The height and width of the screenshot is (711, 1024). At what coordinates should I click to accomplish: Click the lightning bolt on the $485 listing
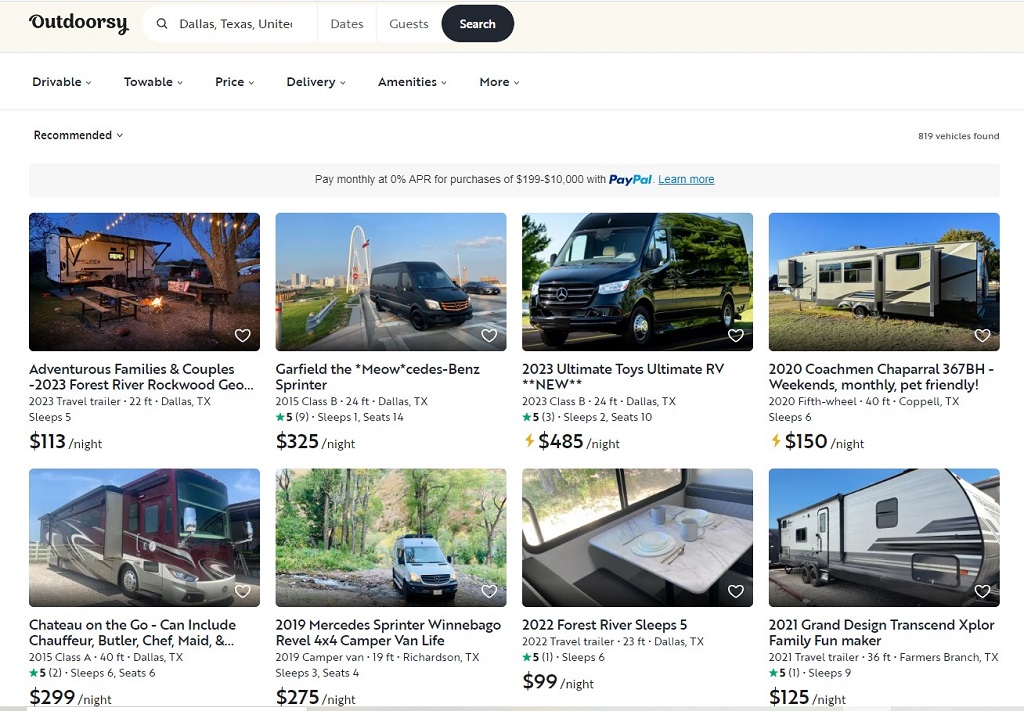pos(528,442)
